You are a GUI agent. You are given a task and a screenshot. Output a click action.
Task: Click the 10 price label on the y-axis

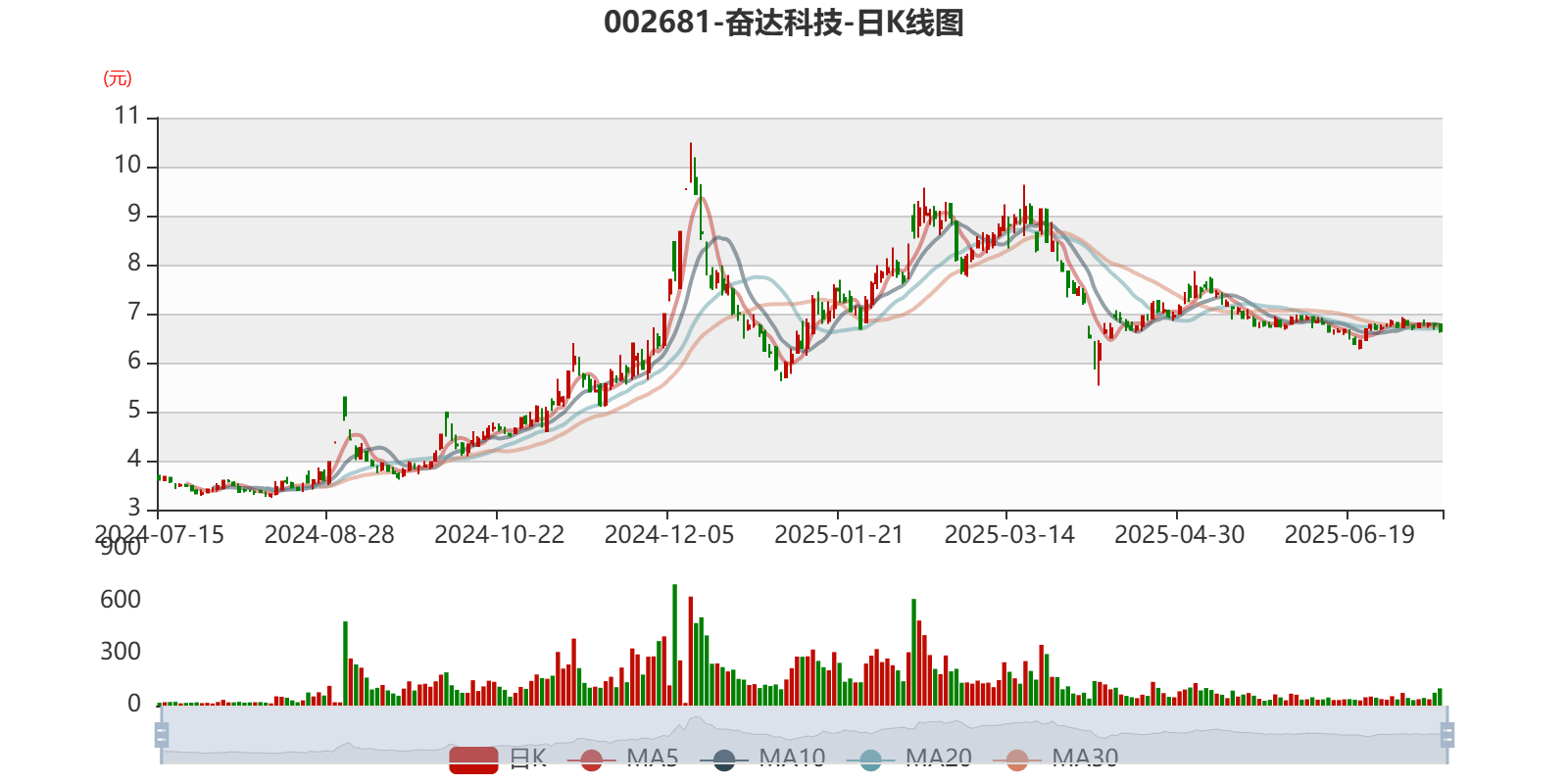[128, 165]
